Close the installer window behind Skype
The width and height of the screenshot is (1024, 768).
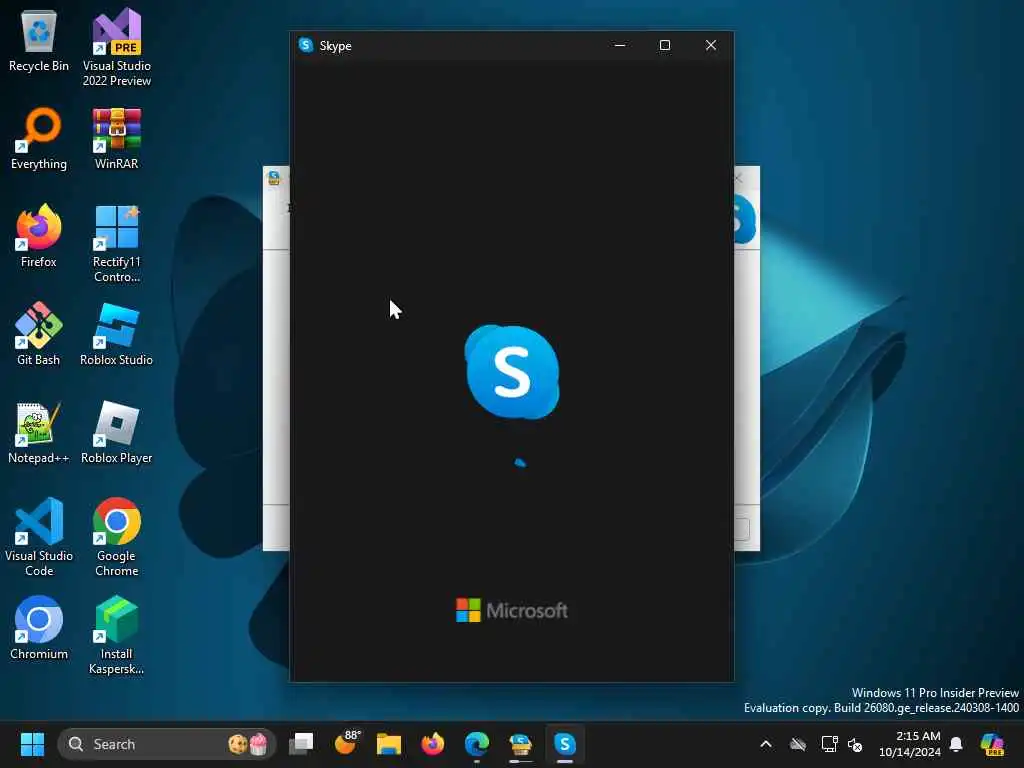740,178
